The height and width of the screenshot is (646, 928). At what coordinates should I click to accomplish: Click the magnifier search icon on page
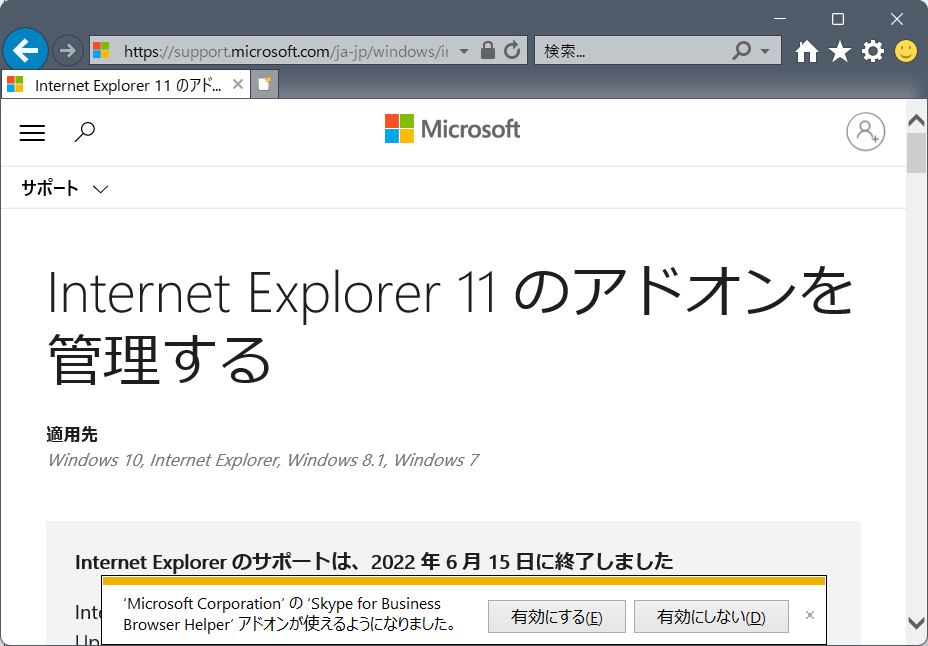click(85, 132)
